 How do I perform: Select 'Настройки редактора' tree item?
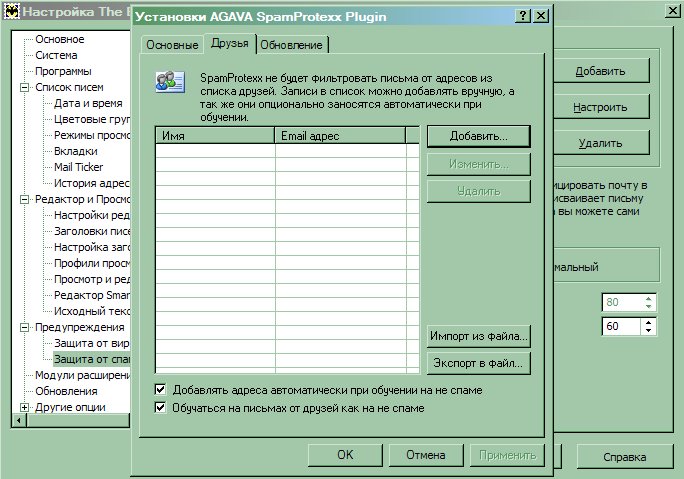[x=92, y=215]
